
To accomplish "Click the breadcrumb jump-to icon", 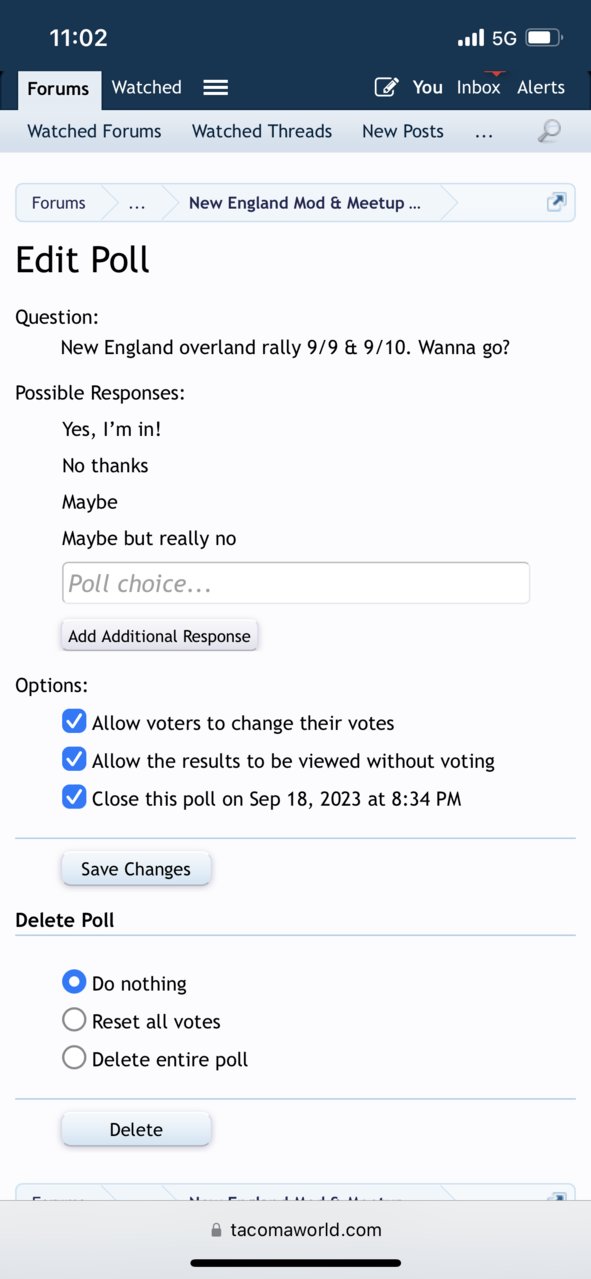I will click(x=557, y=202).
